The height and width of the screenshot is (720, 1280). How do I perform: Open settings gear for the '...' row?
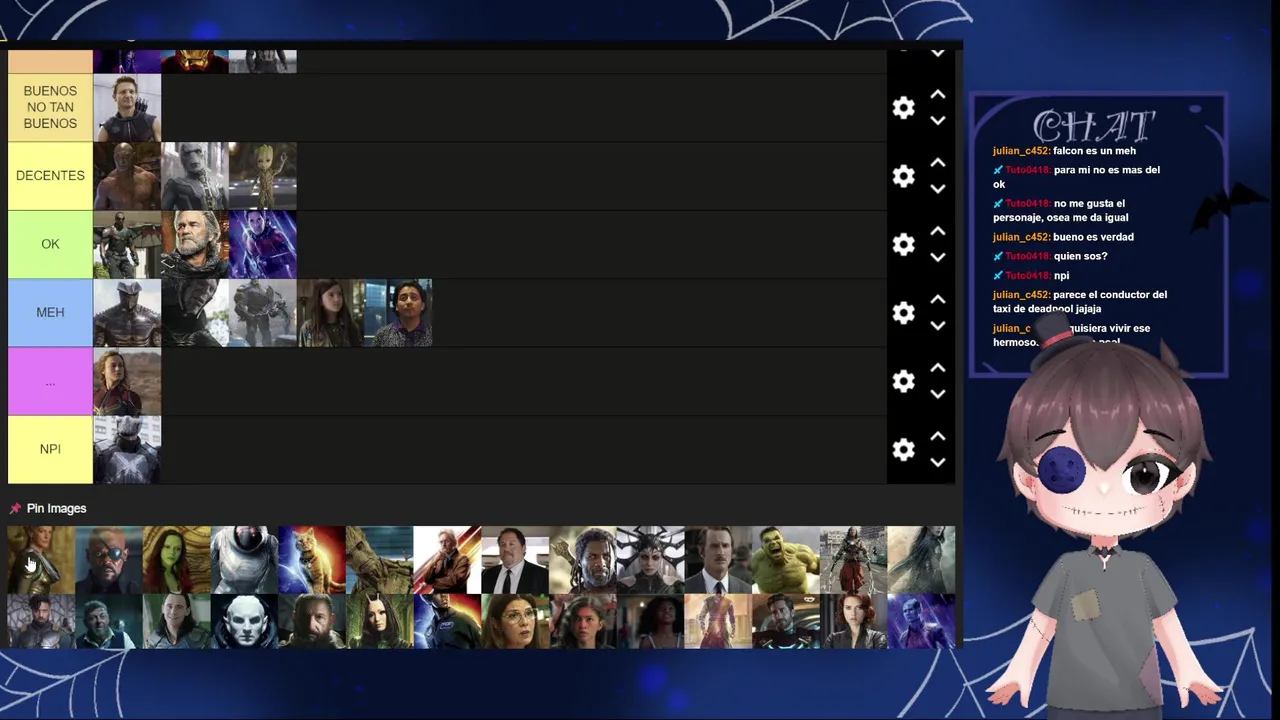tap(903, 381)
